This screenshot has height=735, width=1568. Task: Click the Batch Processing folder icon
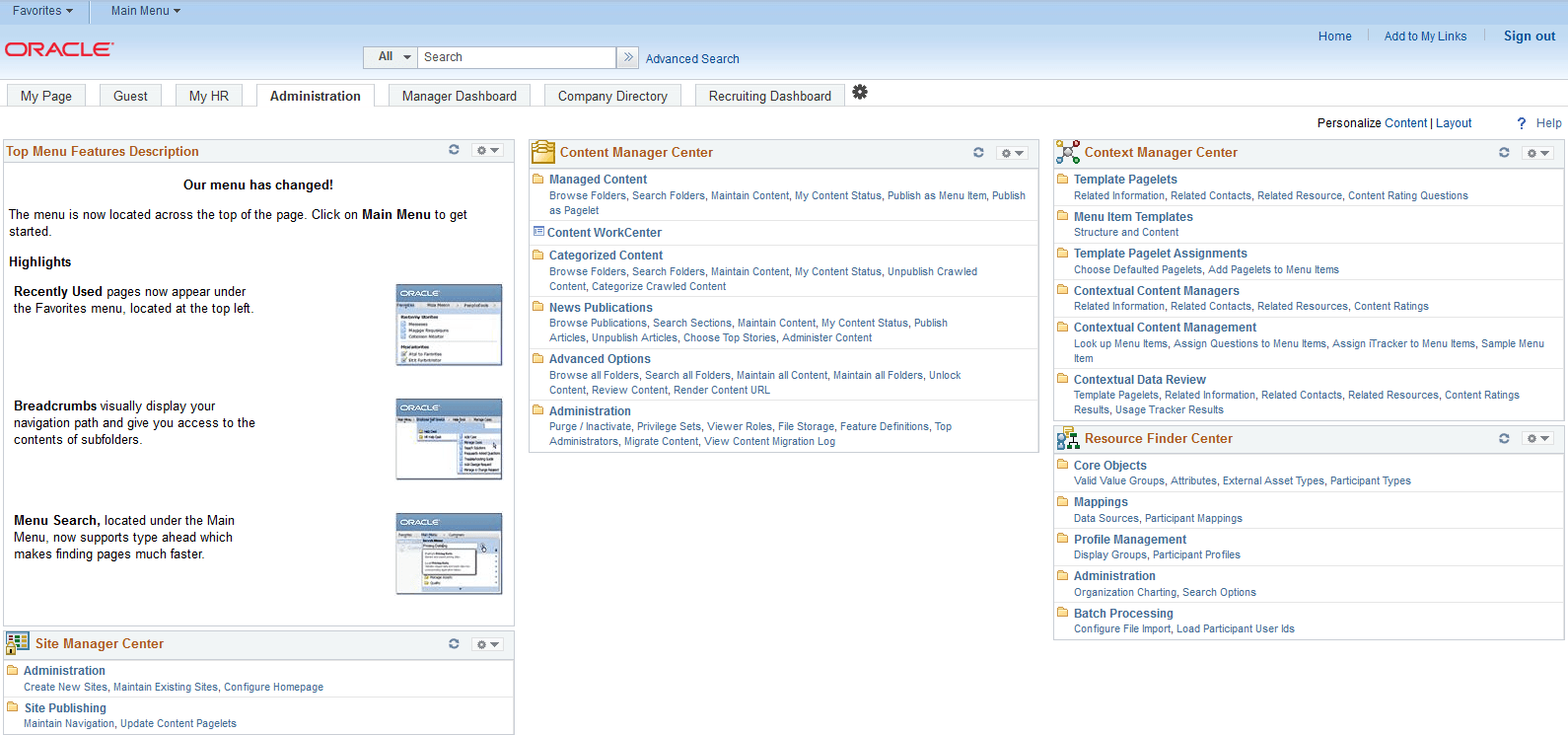1063,613
